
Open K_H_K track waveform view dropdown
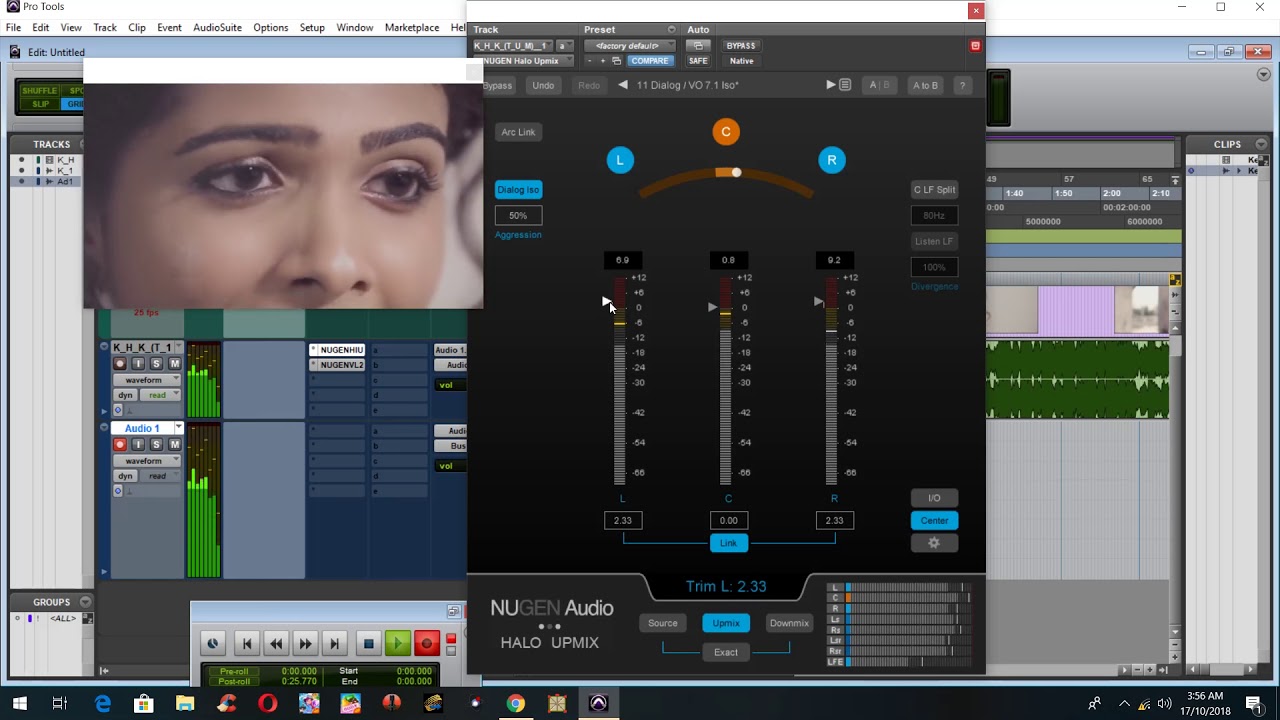[x=147, y=380]
